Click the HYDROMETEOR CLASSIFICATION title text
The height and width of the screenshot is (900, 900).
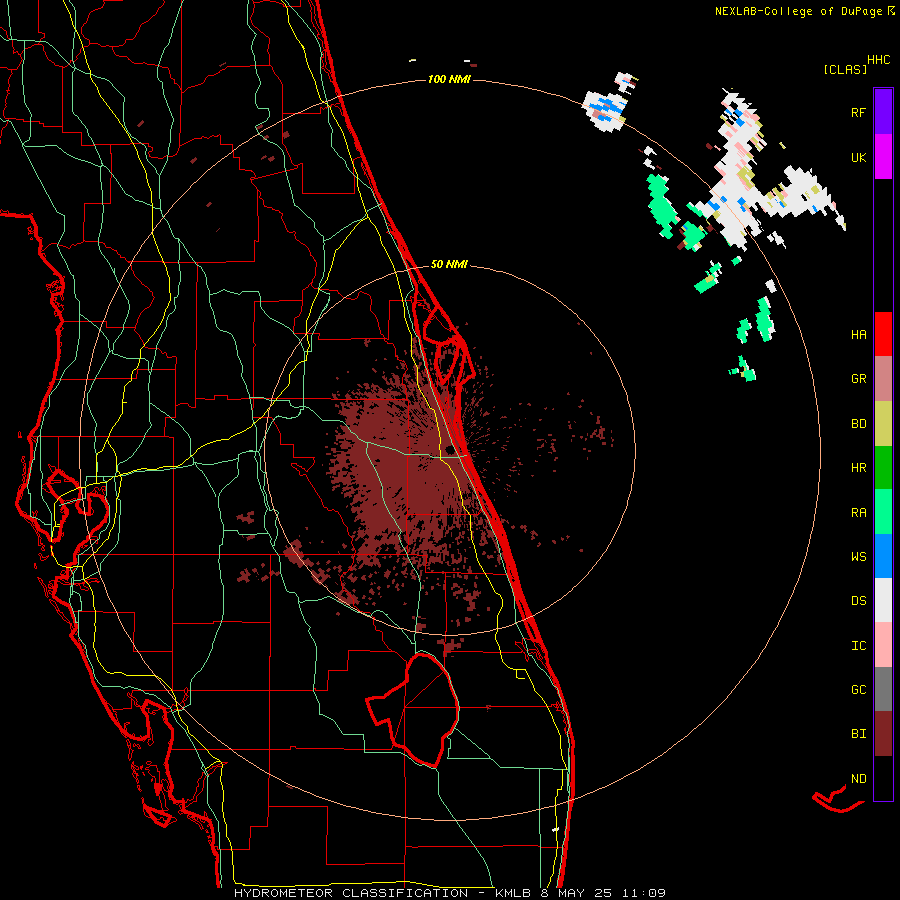tap(351, 893)
